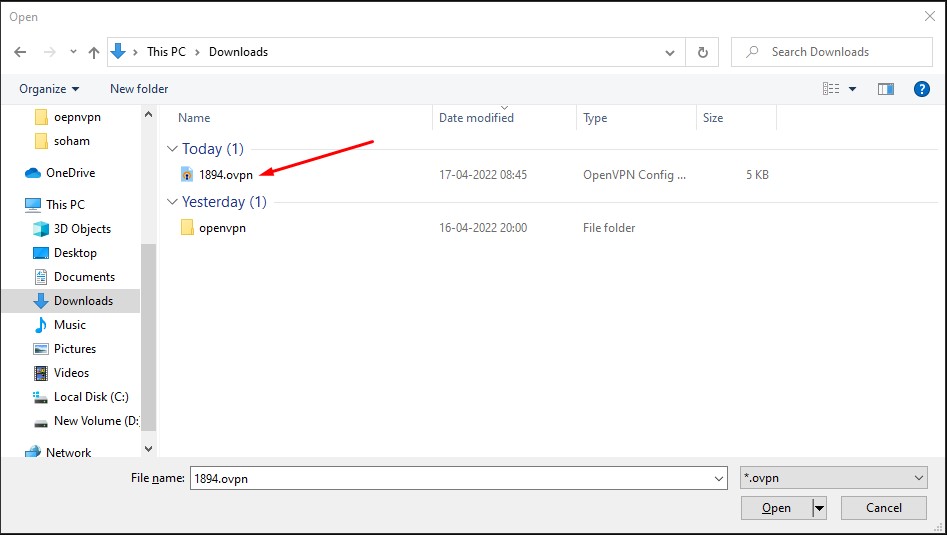Click New folder in the toolbar
This screenshot has height=535, width=947.
[139, 89]
